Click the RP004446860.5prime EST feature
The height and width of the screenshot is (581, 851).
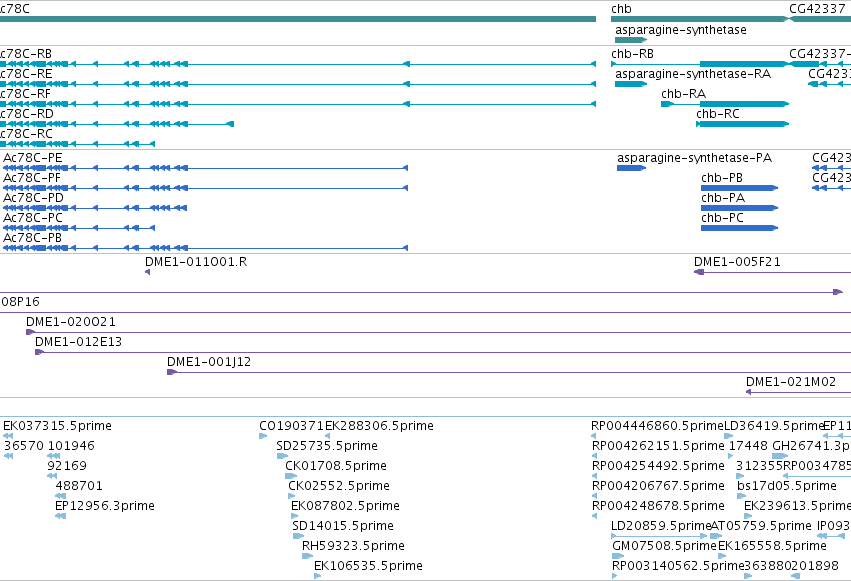point(594,436)
